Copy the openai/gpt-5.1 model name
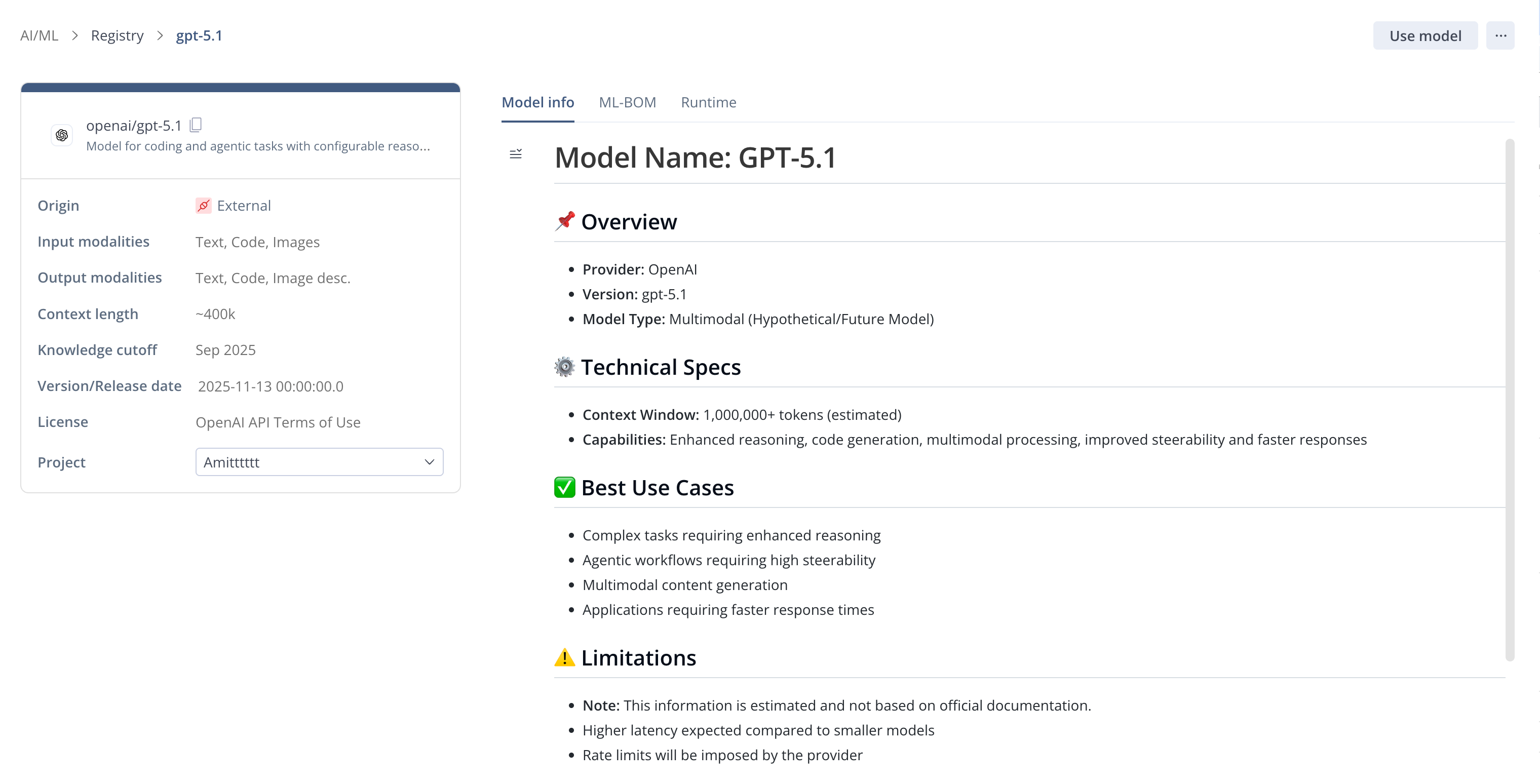Image resolution: width=1540 pixels, height=784 pixels. (196, 125)
